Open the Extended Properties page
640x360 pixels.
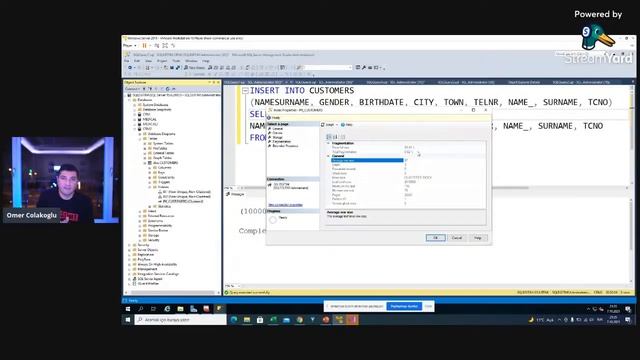point(285,146)
